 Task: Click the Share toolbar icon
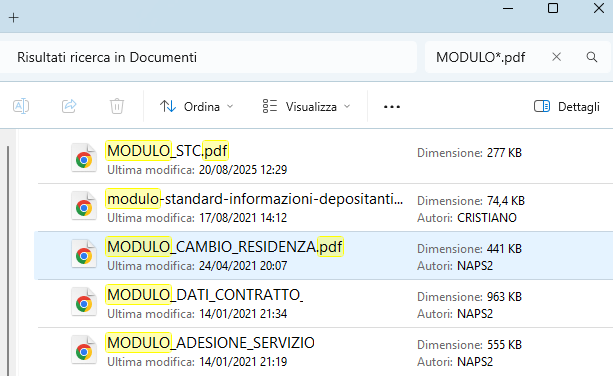coord(69,106)
